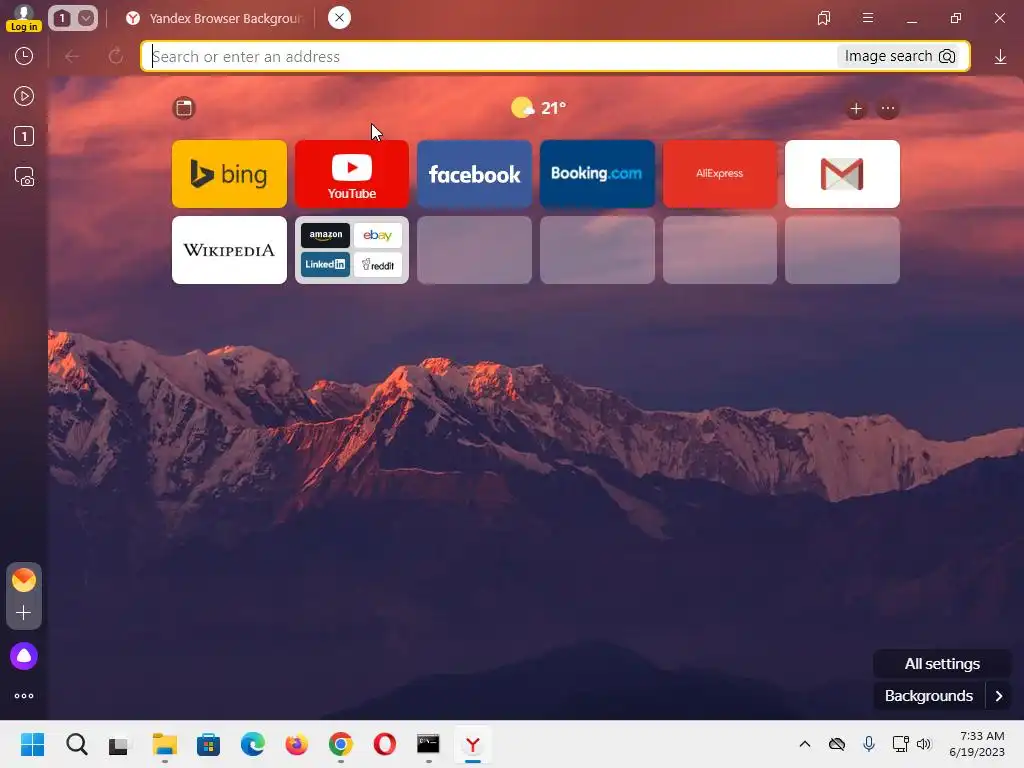Viewport: 1024px width, 768px height.
Task: Open the terminal from the taskbar
Action: (428, 744)
